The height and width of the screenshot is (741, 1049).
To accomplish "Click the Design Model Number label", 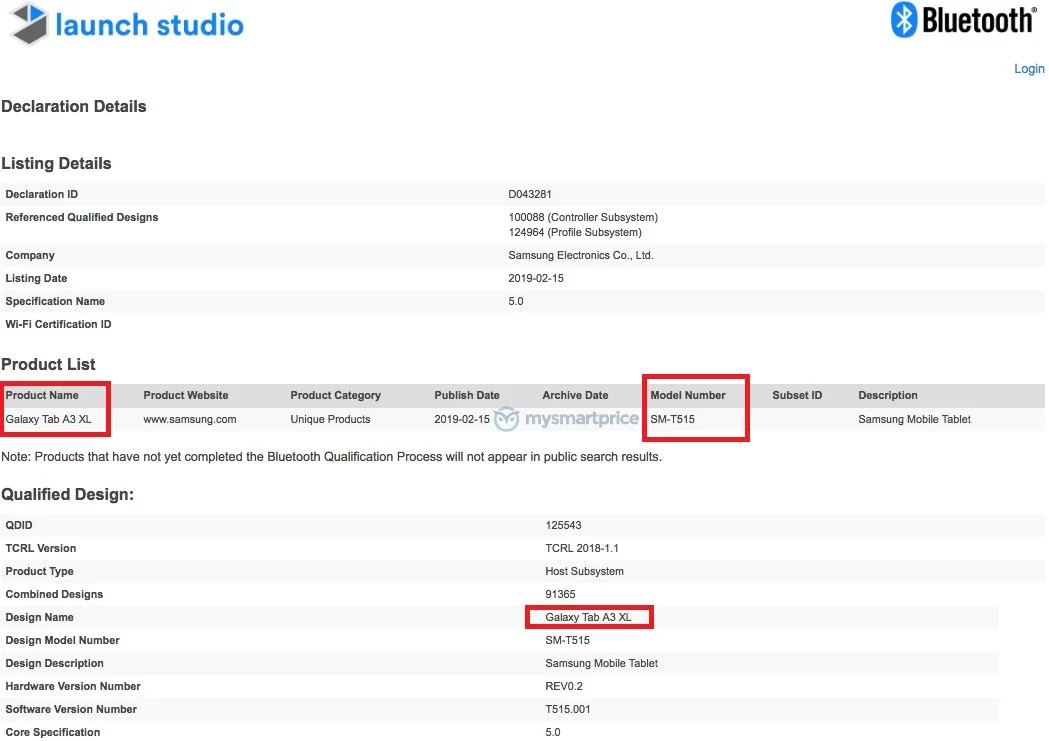I will point(62,641).
